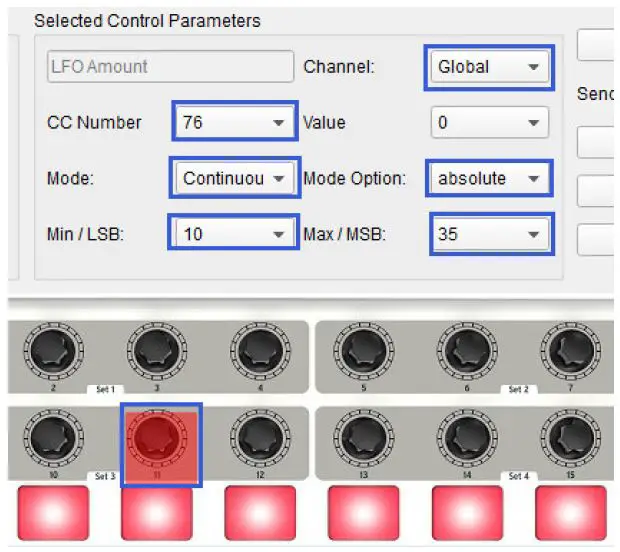The width and height of the screenshot is (620, 552).
Task: Select encoder knob 3
Action: [x=157, y=352]
